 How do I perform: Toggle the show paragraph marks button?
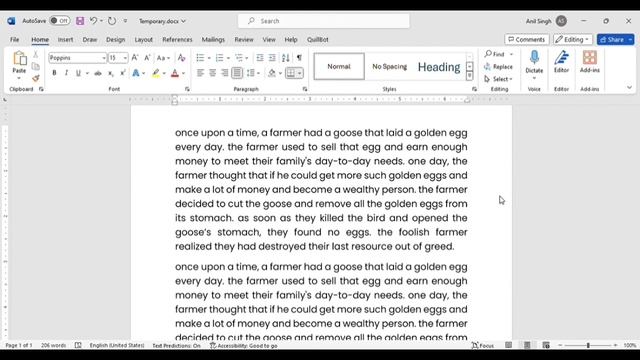click(299, 58)
